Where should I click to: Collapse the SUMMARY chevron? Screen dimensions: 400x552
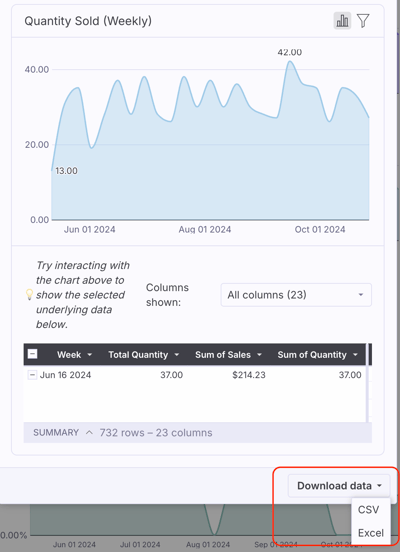click(89, 432)
